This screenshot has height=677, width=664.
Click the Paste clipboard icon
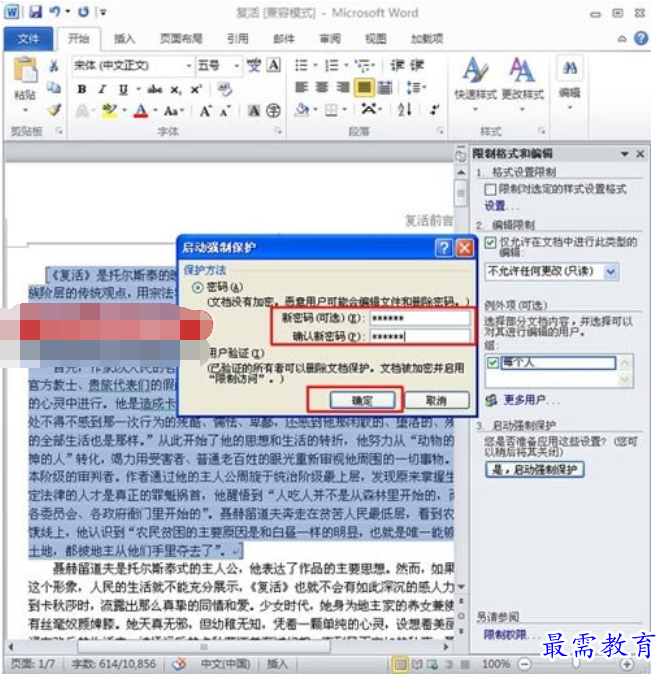tap(25, 70)
